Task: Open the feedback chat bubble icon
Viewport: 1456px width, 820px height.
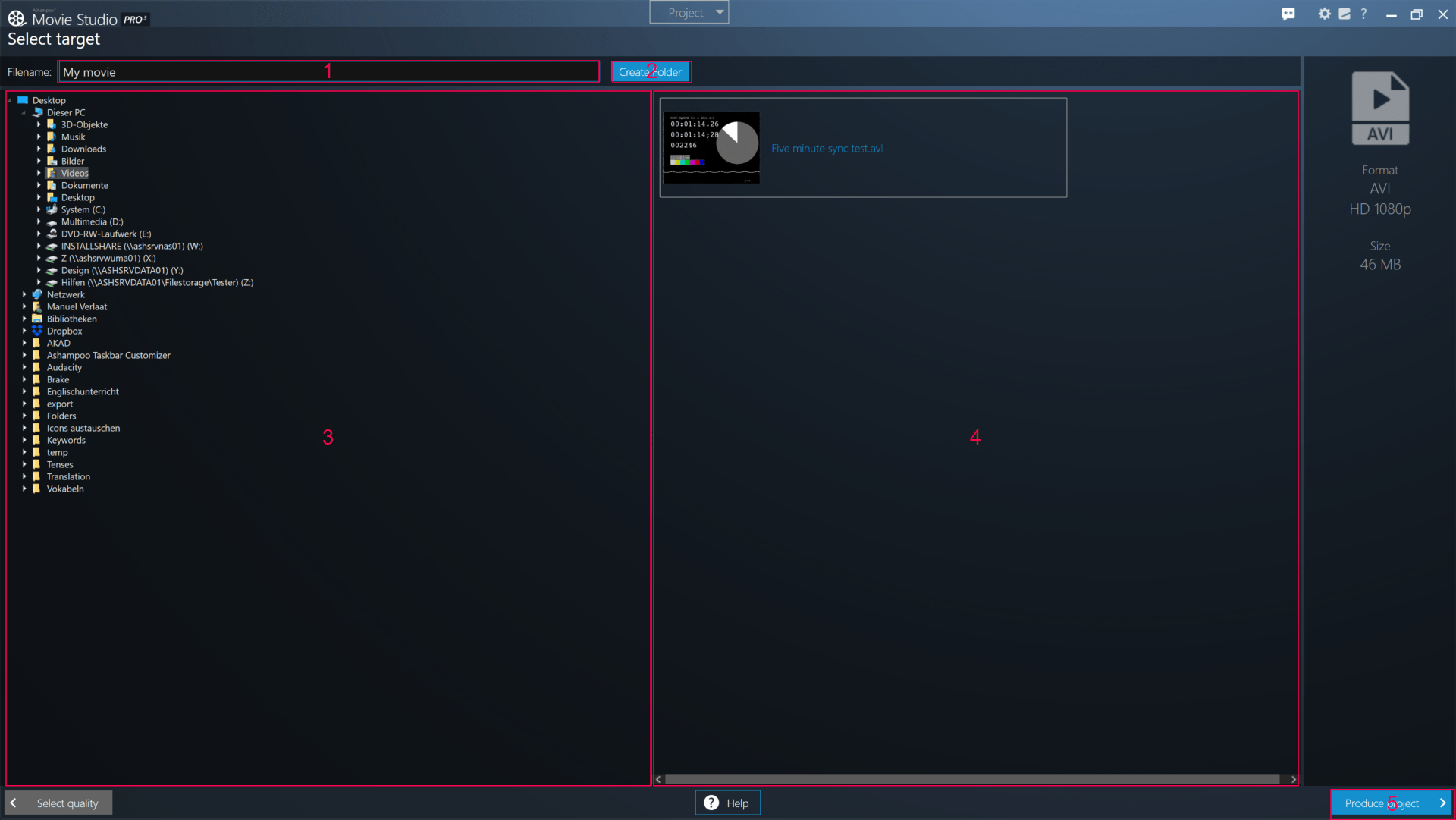Action: [x=1288, y=14]
